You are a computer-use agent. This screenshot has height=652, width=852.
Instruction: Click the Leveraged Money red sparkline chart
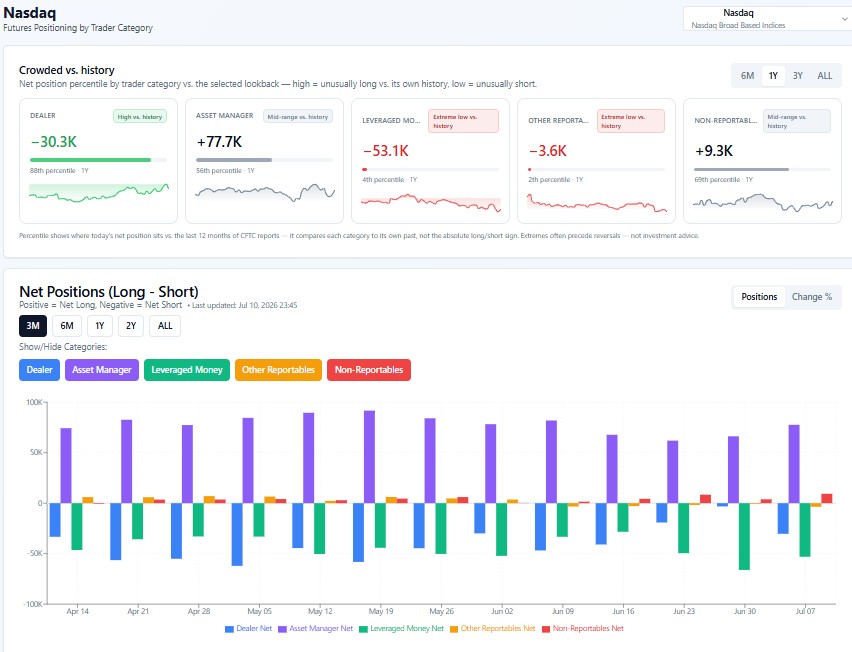[431, 202]
